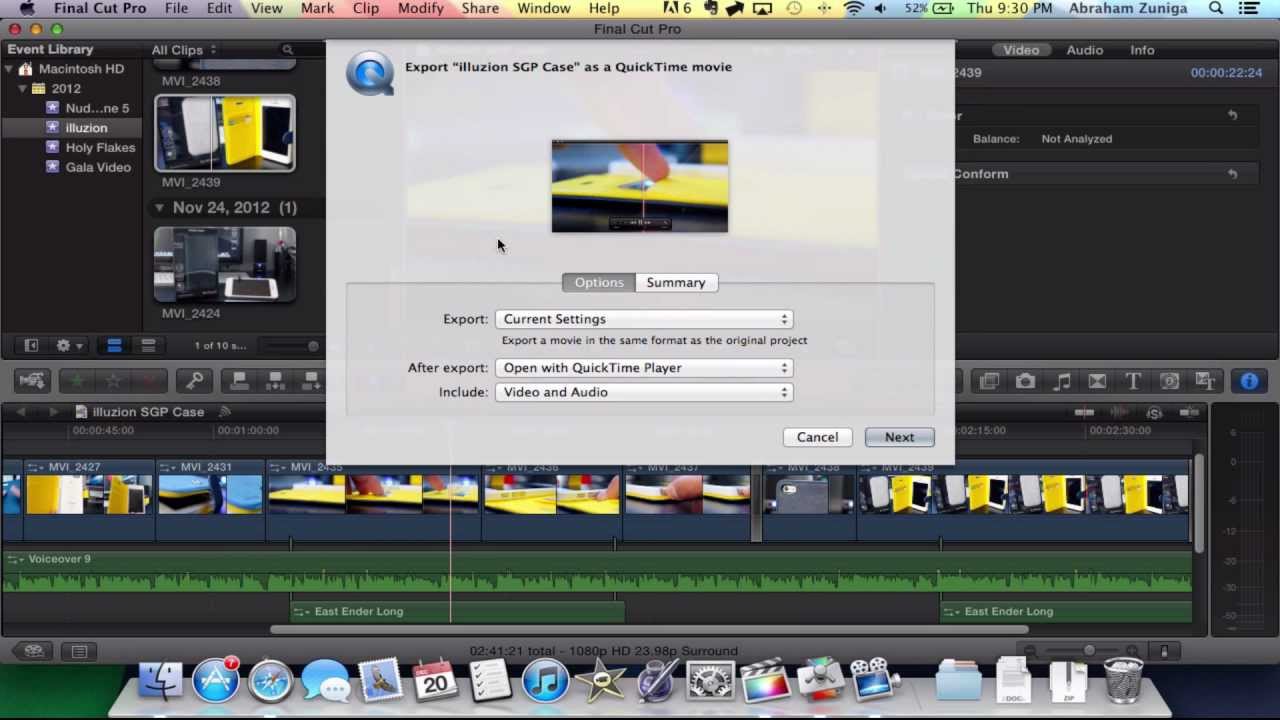Open the browser action gear menu

68,346
